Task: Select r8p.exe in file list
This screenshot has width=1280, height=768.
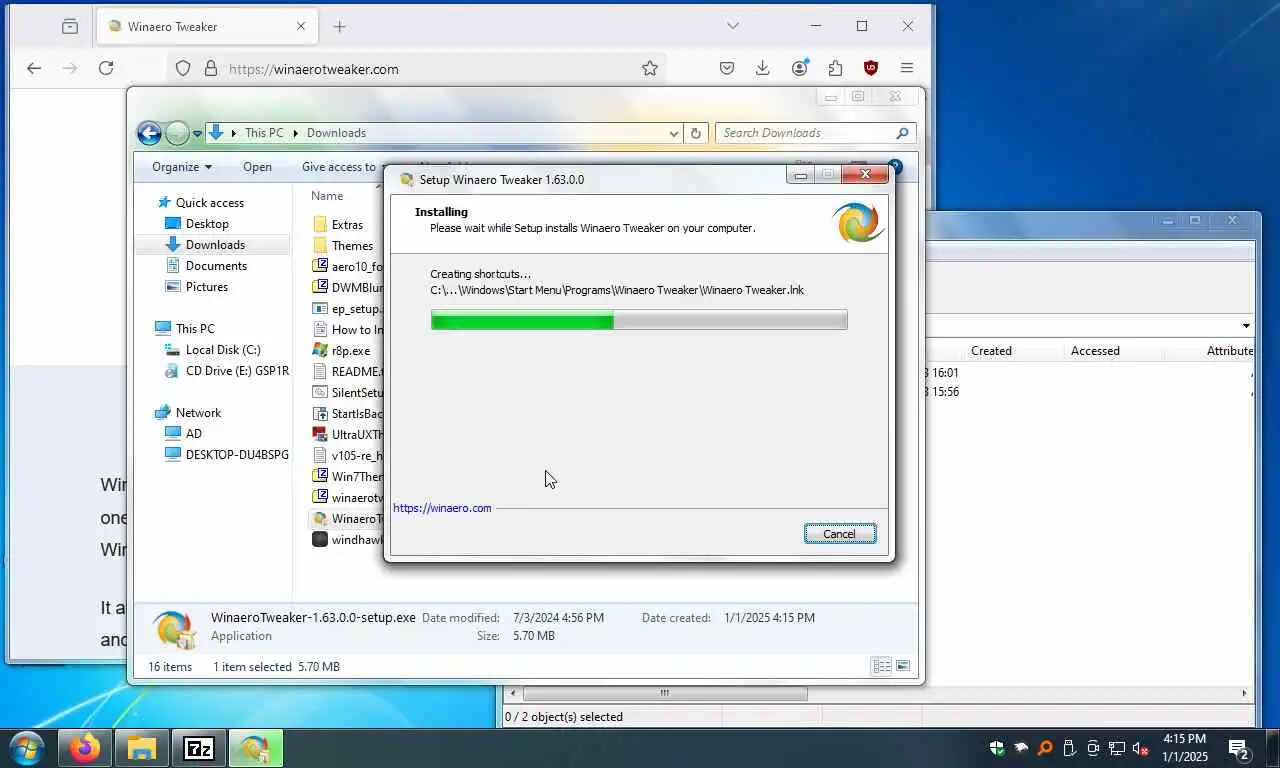Action: [350, 351]
